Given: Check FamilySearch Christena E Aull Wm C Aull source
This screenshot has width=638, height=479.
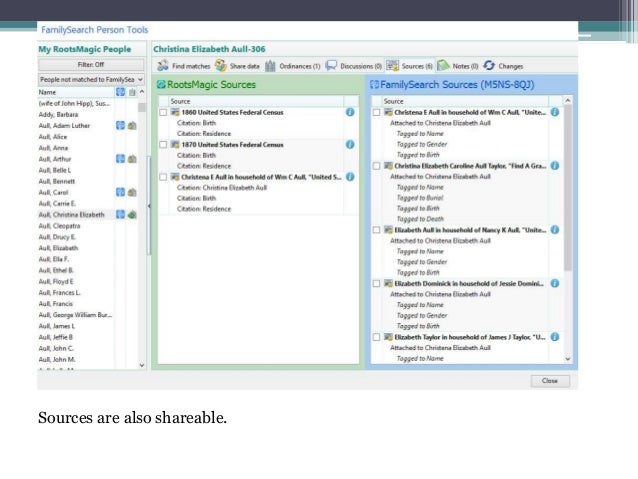Looking at the screenshot, I should click(x=376, y=112).
